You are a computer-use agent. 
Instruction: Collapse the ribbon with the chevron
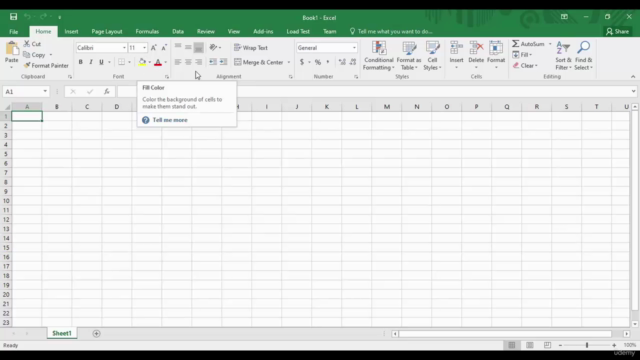click(633, 76)
